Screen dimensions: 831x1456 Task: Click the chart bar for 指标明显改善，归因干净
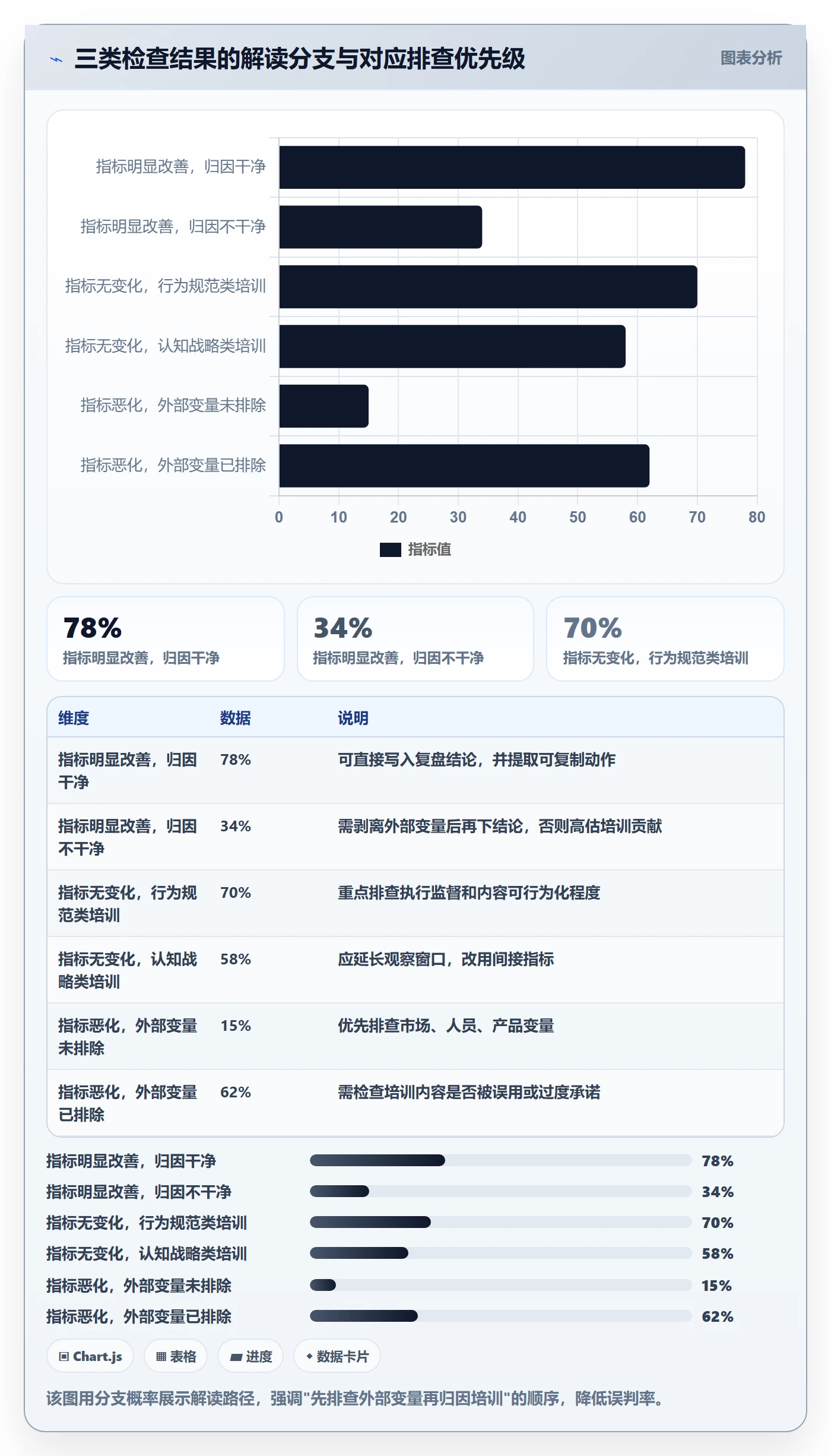pos(512,167)
